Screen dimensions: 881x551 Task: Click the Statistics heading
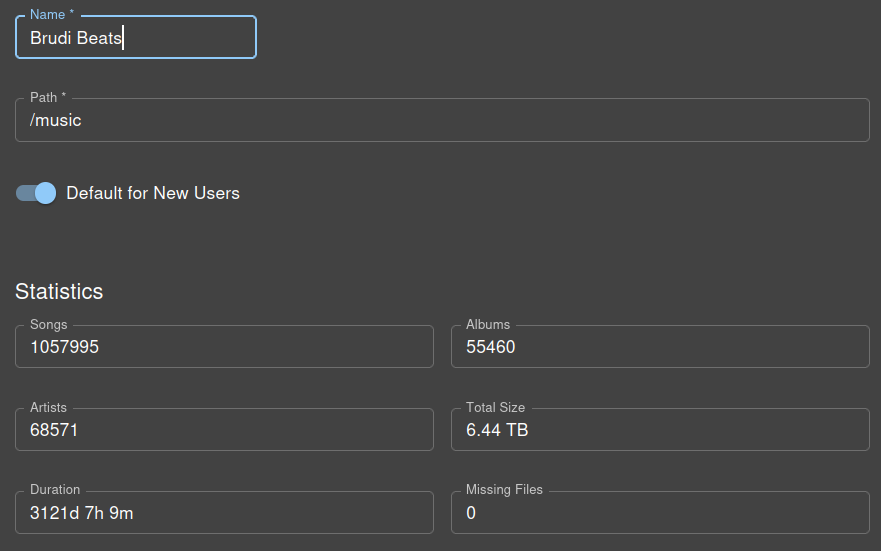pyautogui.click(x=59, y=292)
